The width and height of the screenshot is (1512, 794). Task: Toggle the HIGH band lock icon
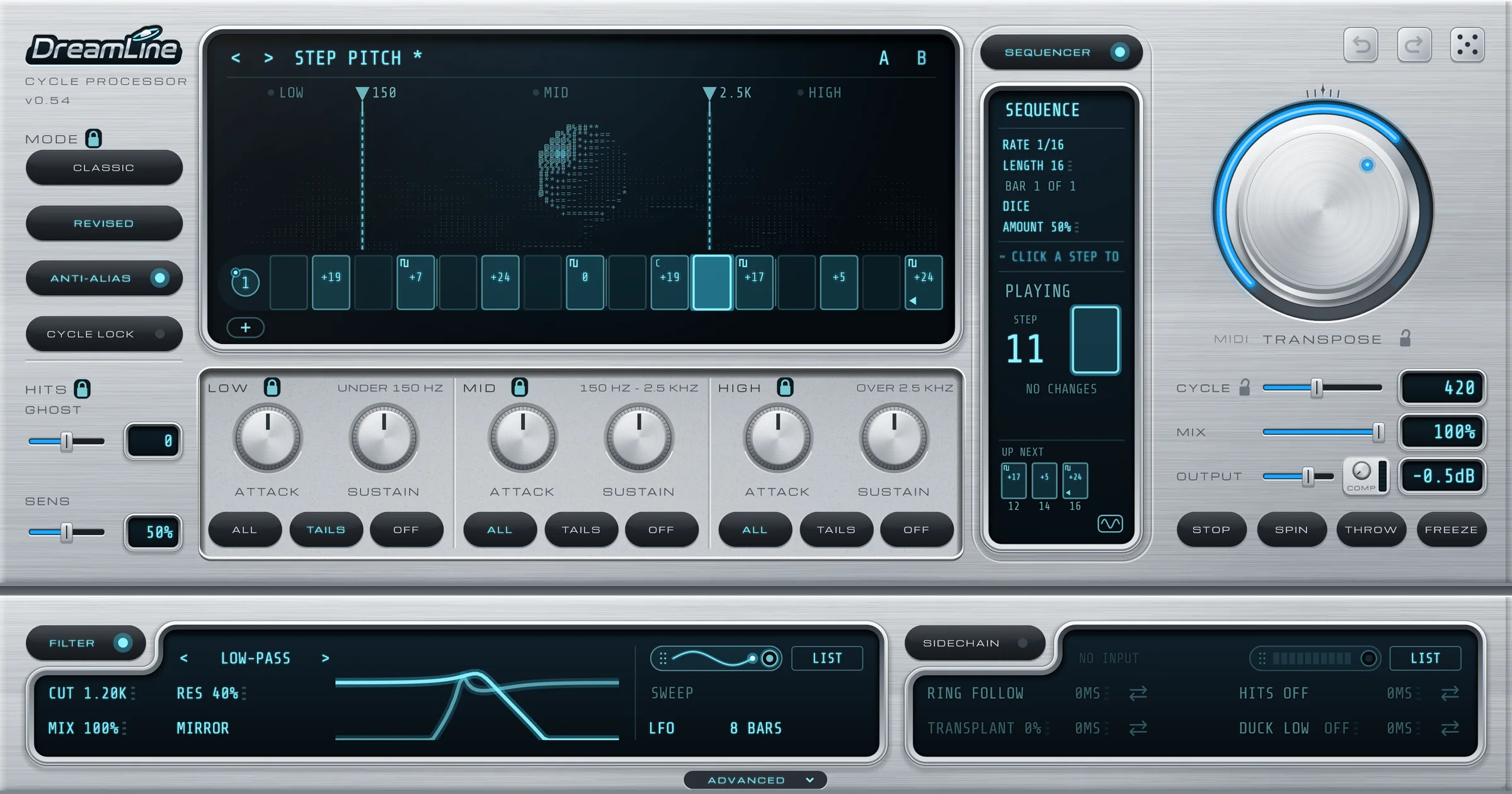(x=785, y=387)
